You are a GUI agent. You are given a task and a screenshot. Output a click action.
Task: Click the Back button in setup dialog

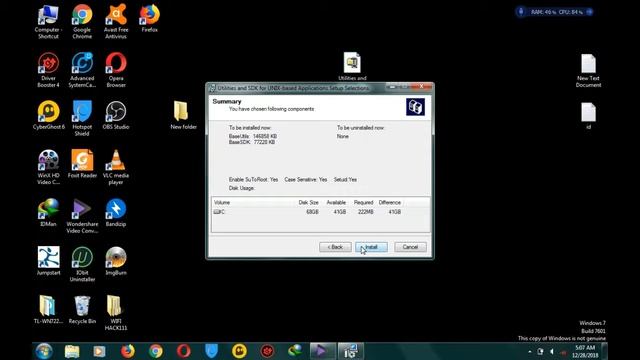tap(335, 247)
